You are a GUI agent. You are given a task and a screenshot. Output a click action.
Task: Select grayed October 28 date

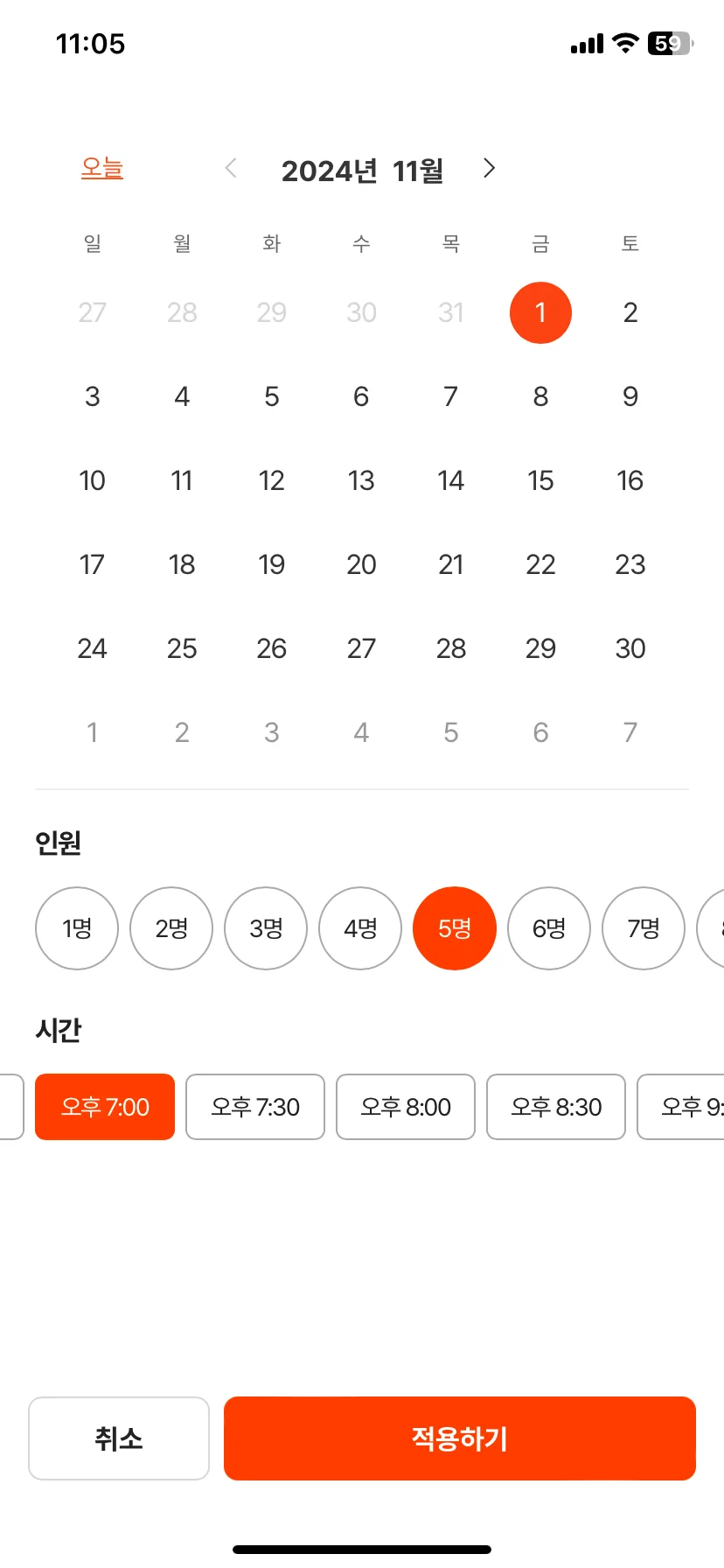[x=182, y=312]
